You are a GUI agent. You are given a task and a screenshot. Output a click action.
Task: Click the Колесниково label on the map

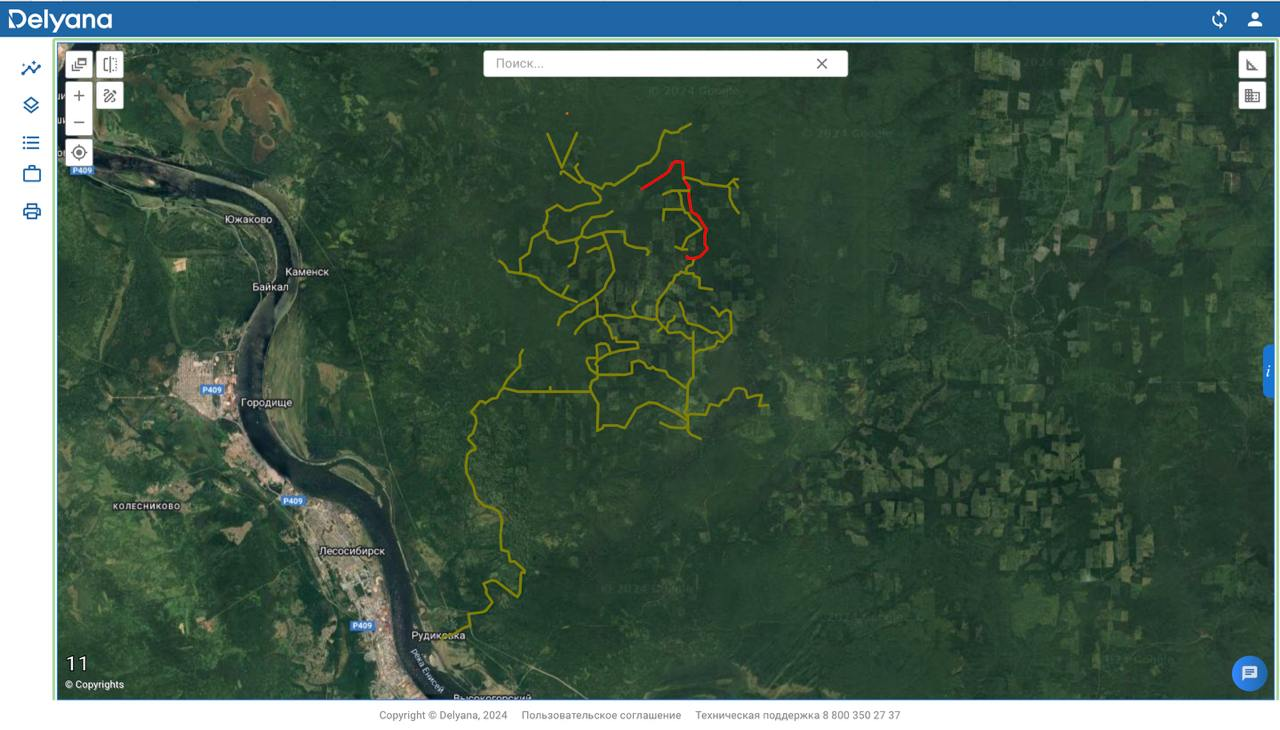click(x=146, y=506)
